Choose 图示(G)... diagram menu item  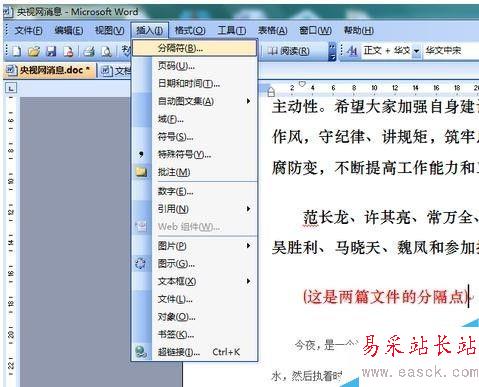pyautogui.click(x=195, y=264)
